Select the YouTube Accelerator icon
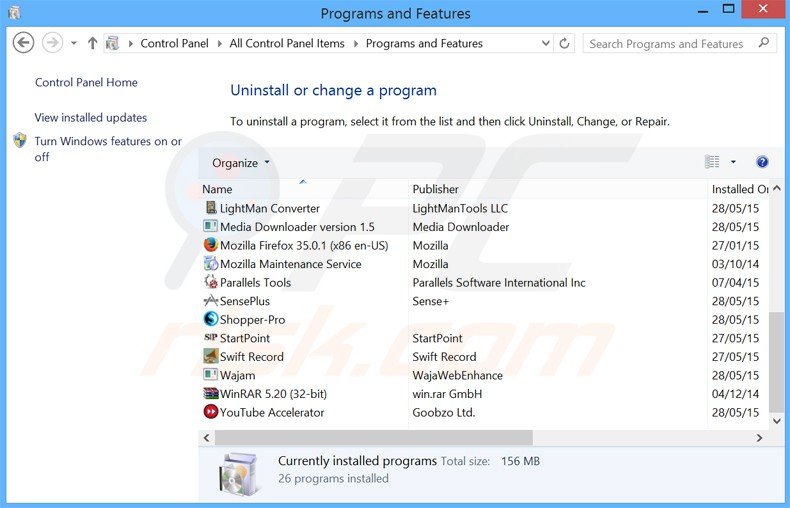 (211, 412)
